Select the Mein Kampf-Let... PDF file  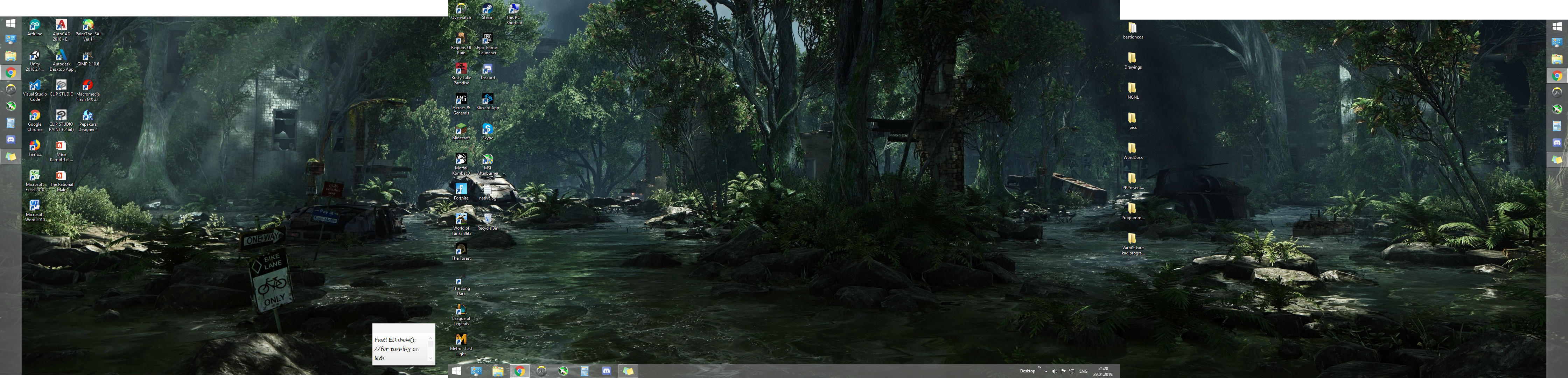[x=62, y=150]
